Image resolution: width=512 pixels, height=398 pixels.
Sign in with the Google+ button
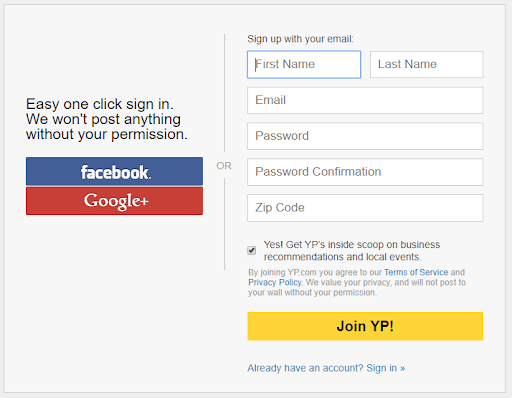pos(114,201)
